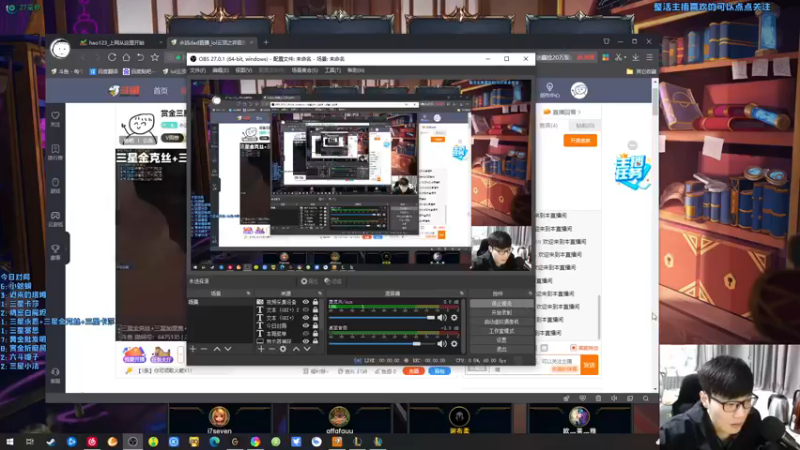Move source down in the sources list
Image resolution: width=800 pixels, height=450 pixels.
click(x=307, y=349)
